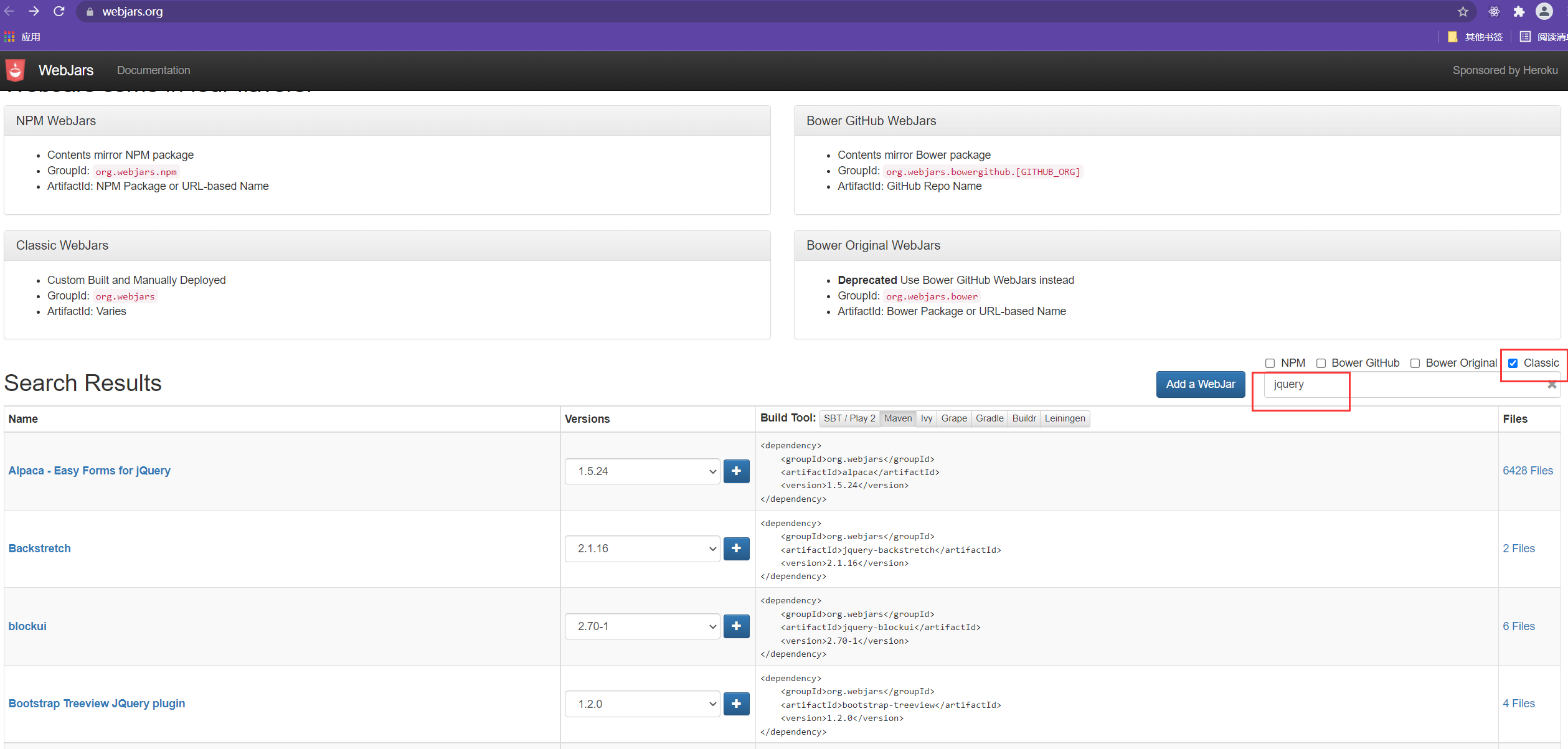Select the Grape build tool tab
The height and width of the screenshot is (749, 1568).
coord(954,418)
